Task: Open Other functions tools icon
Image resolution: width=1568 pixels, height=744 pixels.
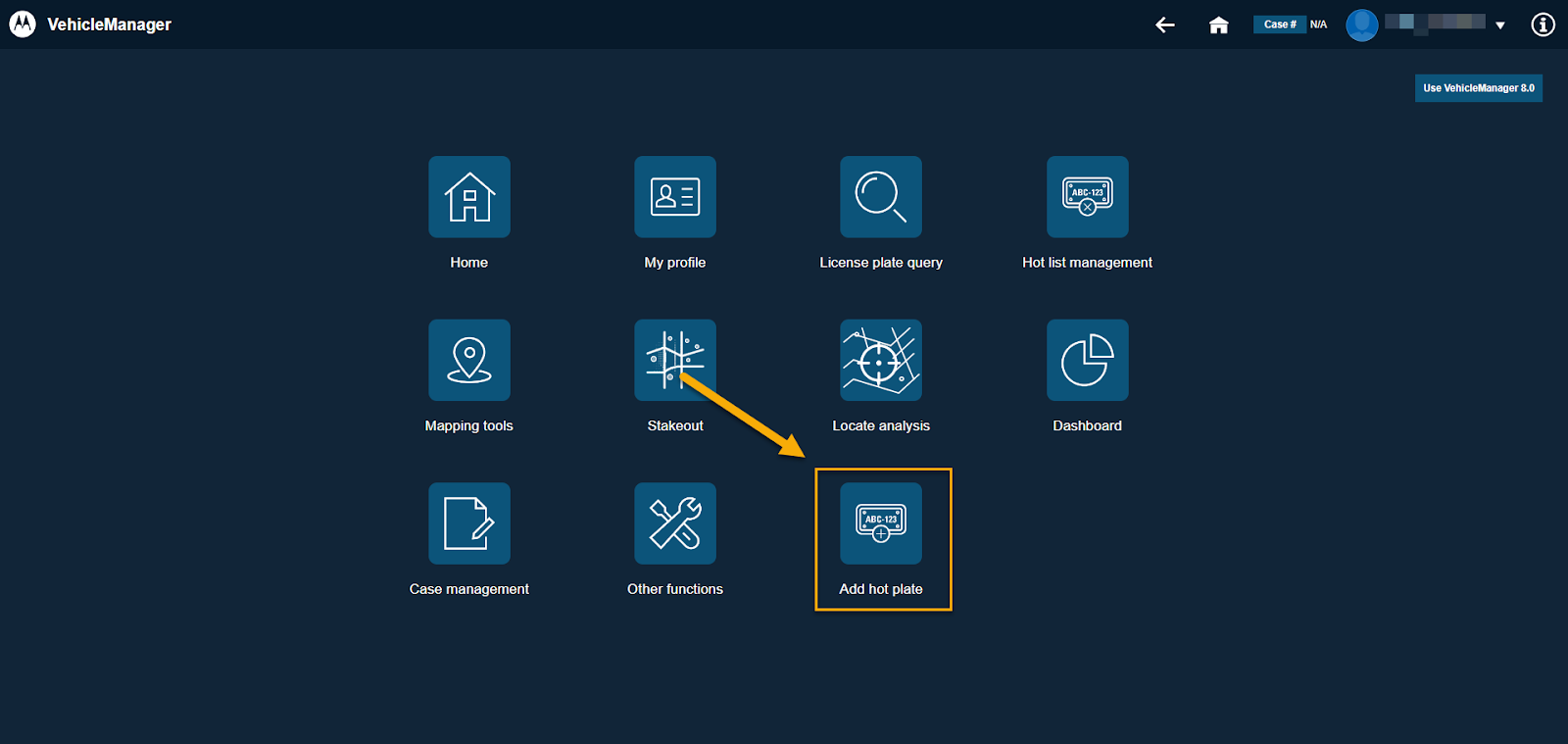Action: pyautogui.click(x=675, y=523)
